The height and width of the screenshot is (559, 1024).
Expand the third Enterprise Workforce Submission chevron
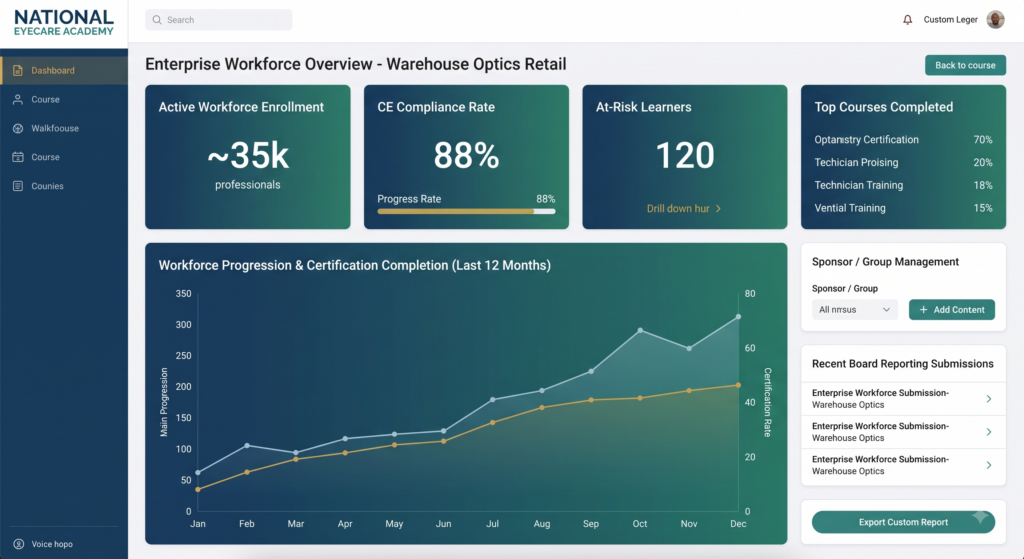(989, 465)
